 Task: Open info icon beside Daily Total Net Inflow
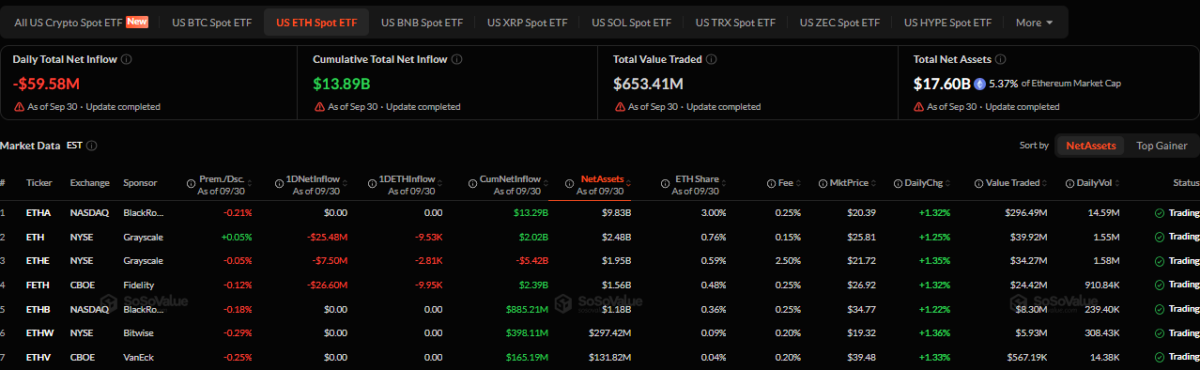[127, 60]
